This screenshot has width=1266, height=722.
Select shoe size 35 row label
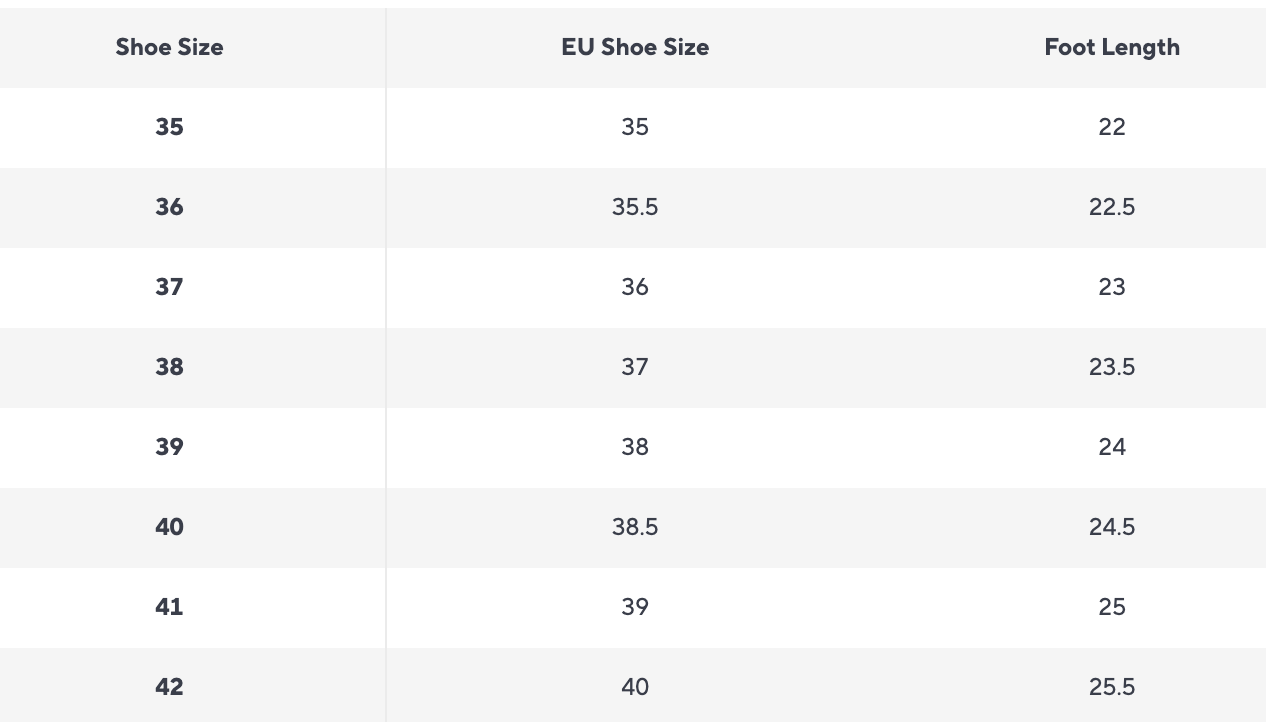169,127
